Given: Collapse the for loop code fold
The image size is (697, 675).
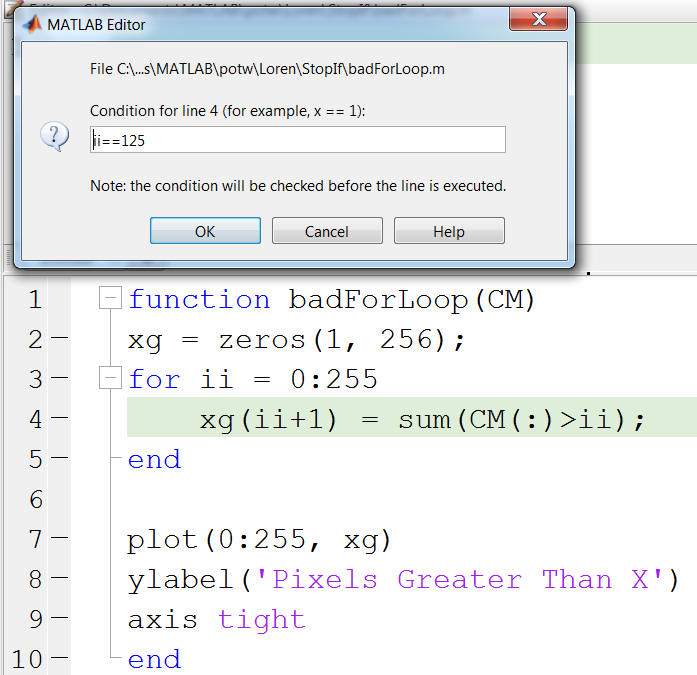Looking at the screenshot, I should (111, 379).
